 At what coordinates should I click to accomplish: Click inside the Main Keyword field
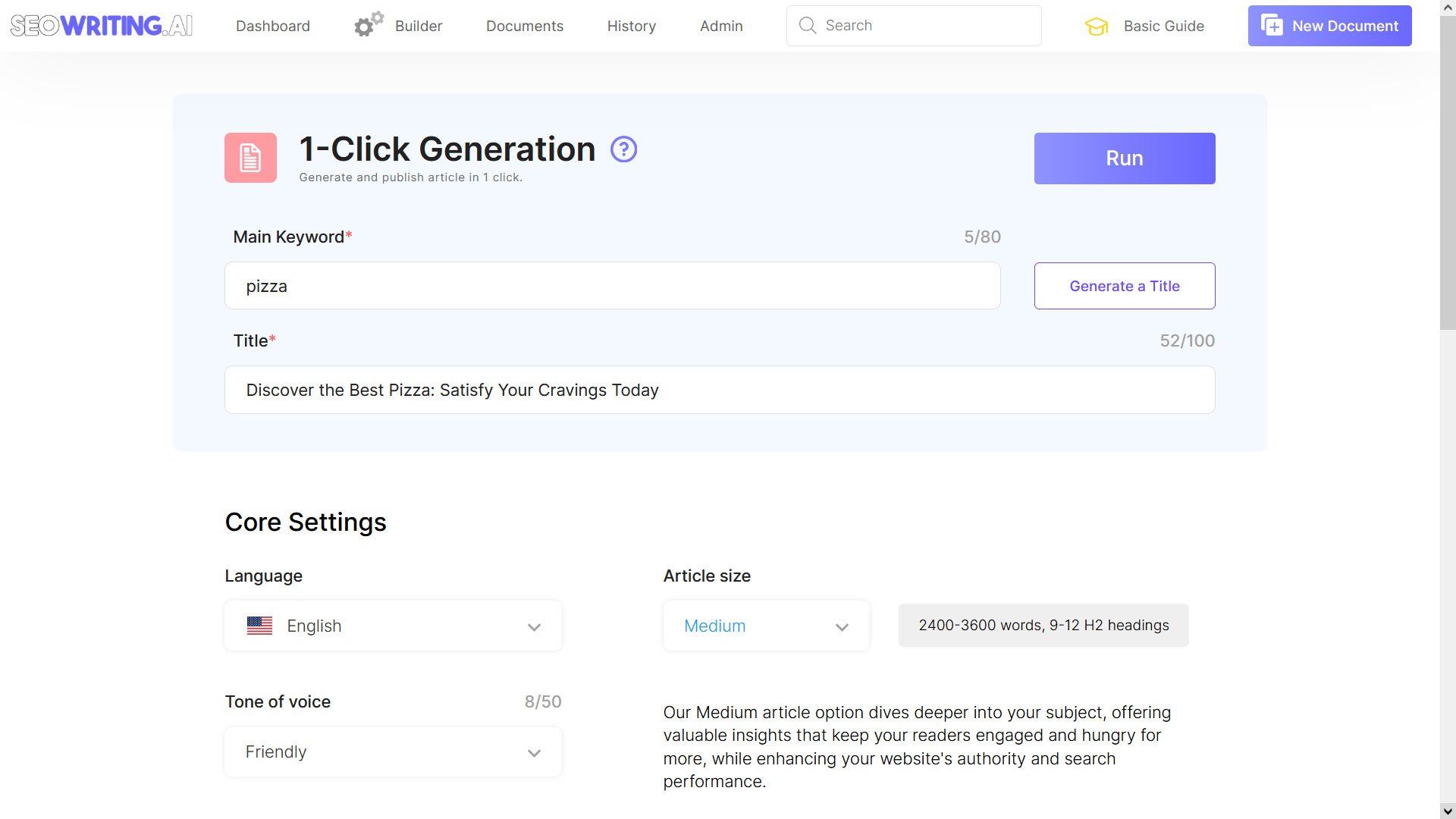612,286
